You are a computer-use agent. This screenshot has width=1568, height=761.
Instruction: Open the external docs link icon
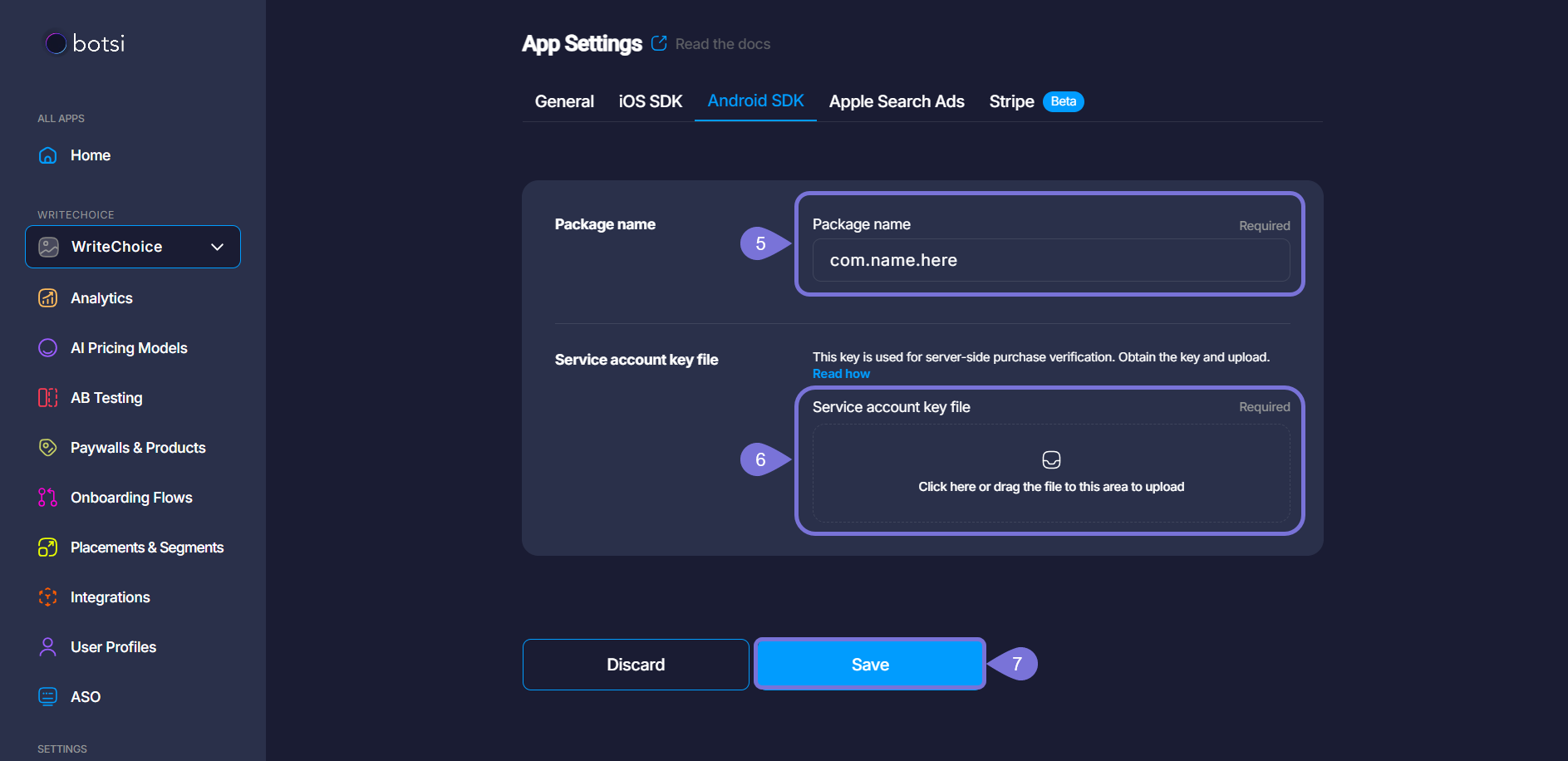click(659, 43)
